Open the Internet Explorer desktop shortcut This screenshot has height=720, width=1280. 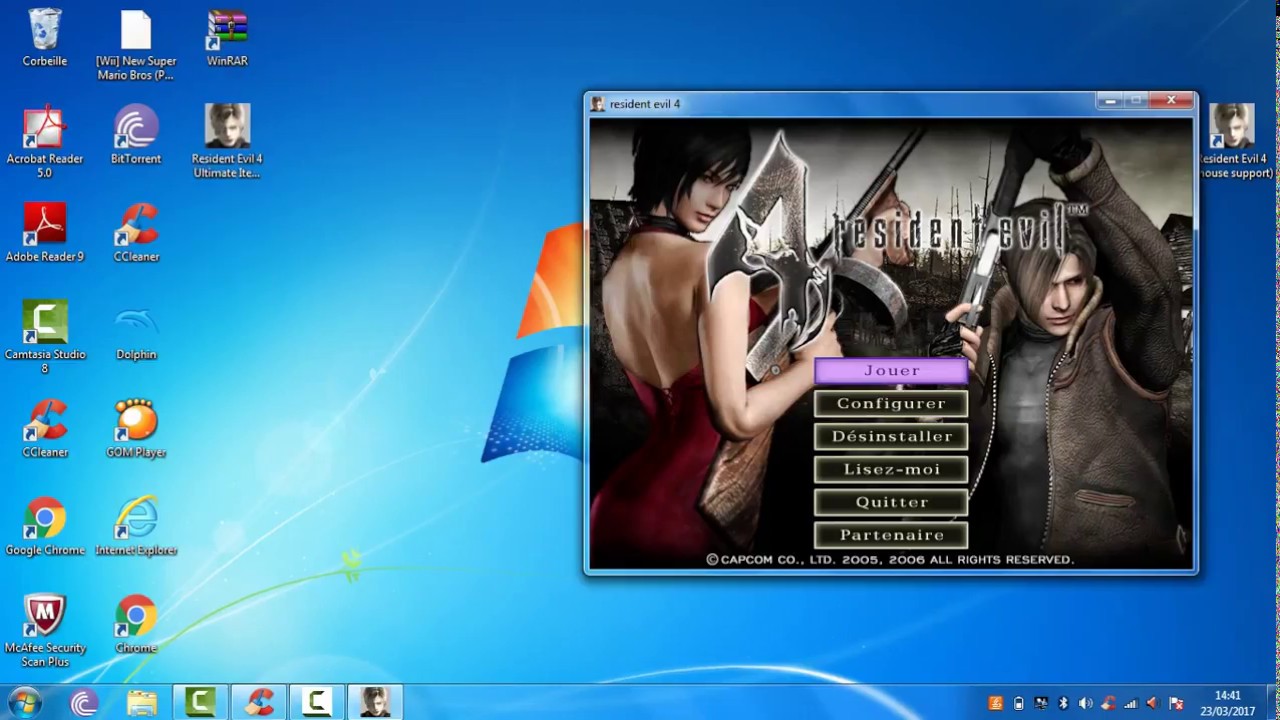point(136,527)
